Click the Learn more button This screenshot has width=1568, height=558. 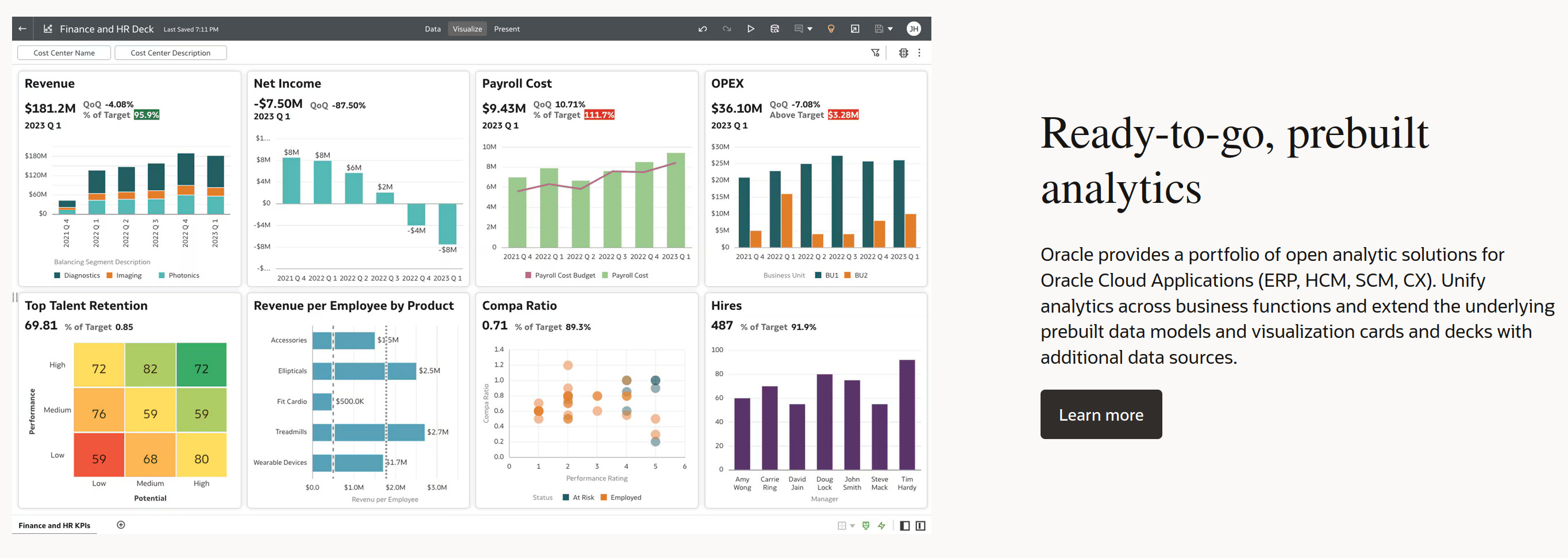coord(1100,414)
